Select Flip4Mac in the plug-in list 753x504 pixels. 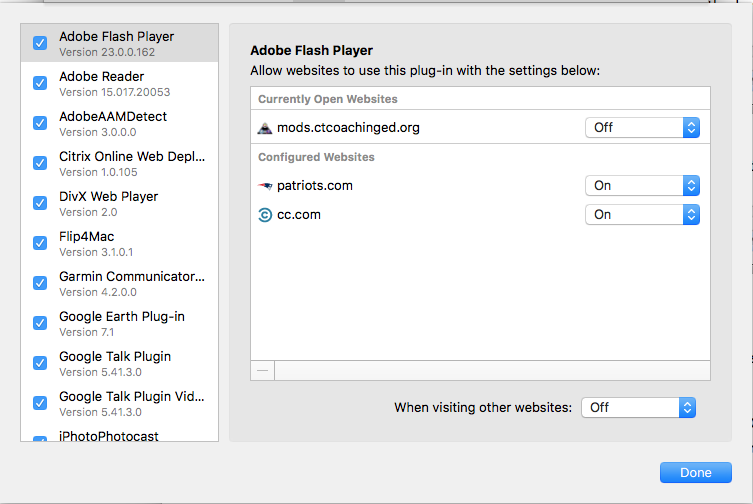[x=120, y=244]
